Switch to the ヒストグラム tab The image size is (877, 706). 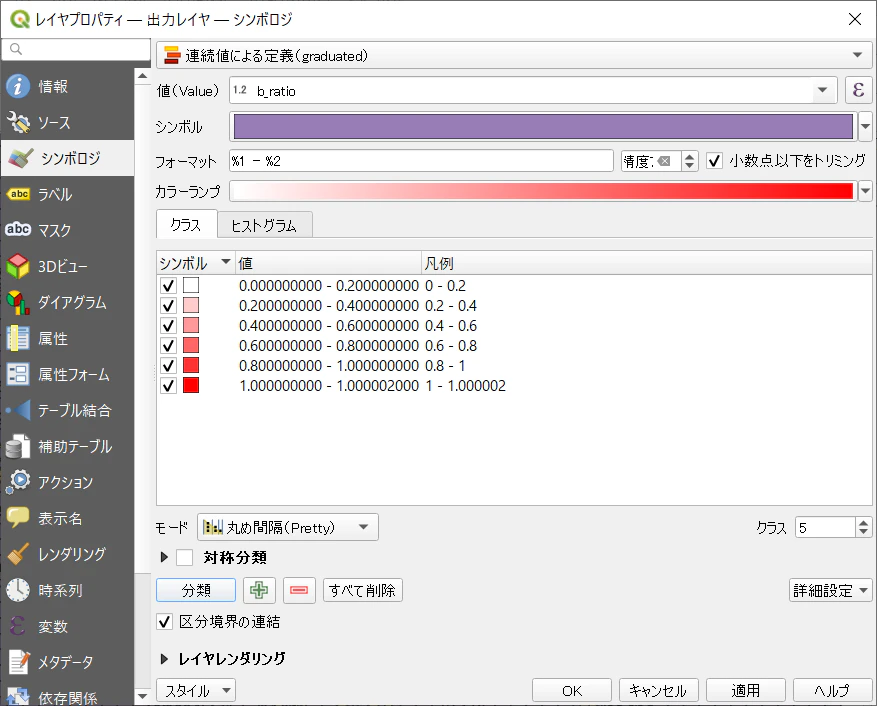pos(264,225)
